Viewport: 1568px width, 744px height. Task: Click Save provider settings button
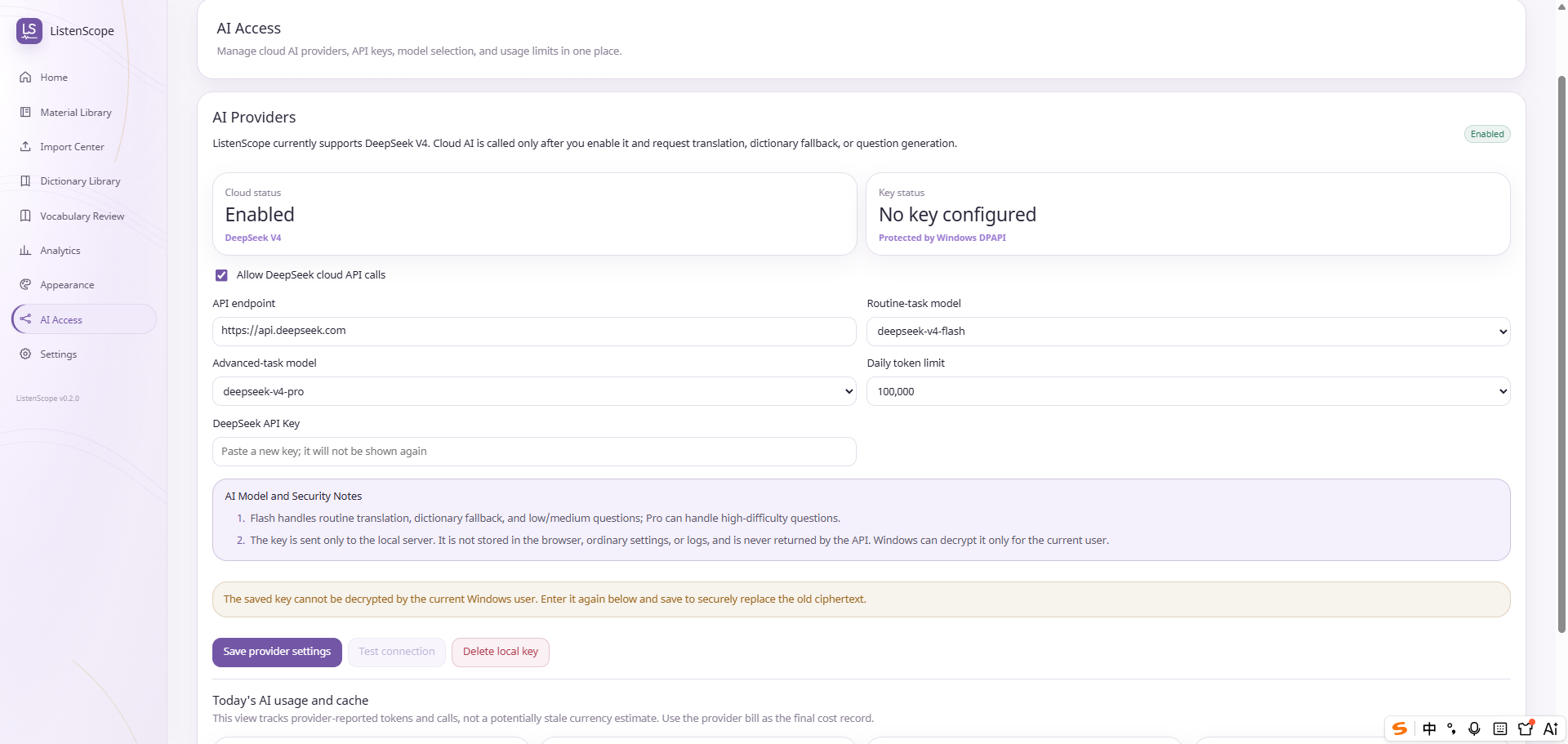(277, 652)
